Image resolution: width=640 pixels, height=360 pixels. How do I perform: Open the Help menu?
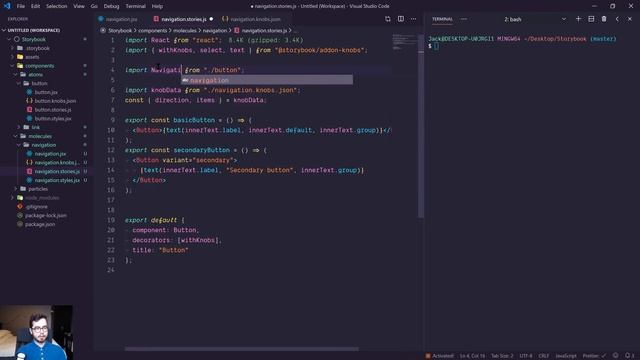pyautogui.click(x=157, y=6)
